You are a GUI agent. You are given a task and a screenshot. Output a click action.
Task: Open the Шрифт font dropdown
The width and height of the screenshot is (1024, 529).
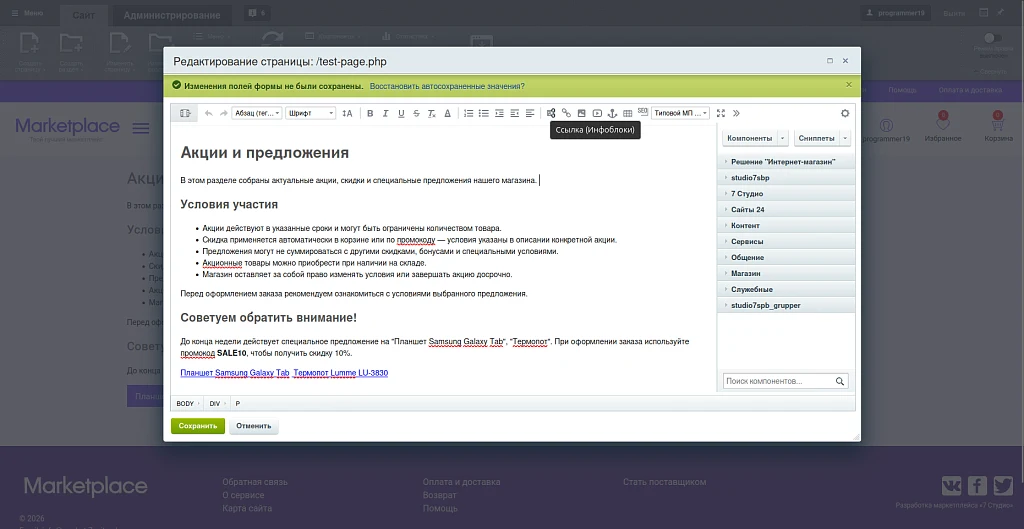310,113
